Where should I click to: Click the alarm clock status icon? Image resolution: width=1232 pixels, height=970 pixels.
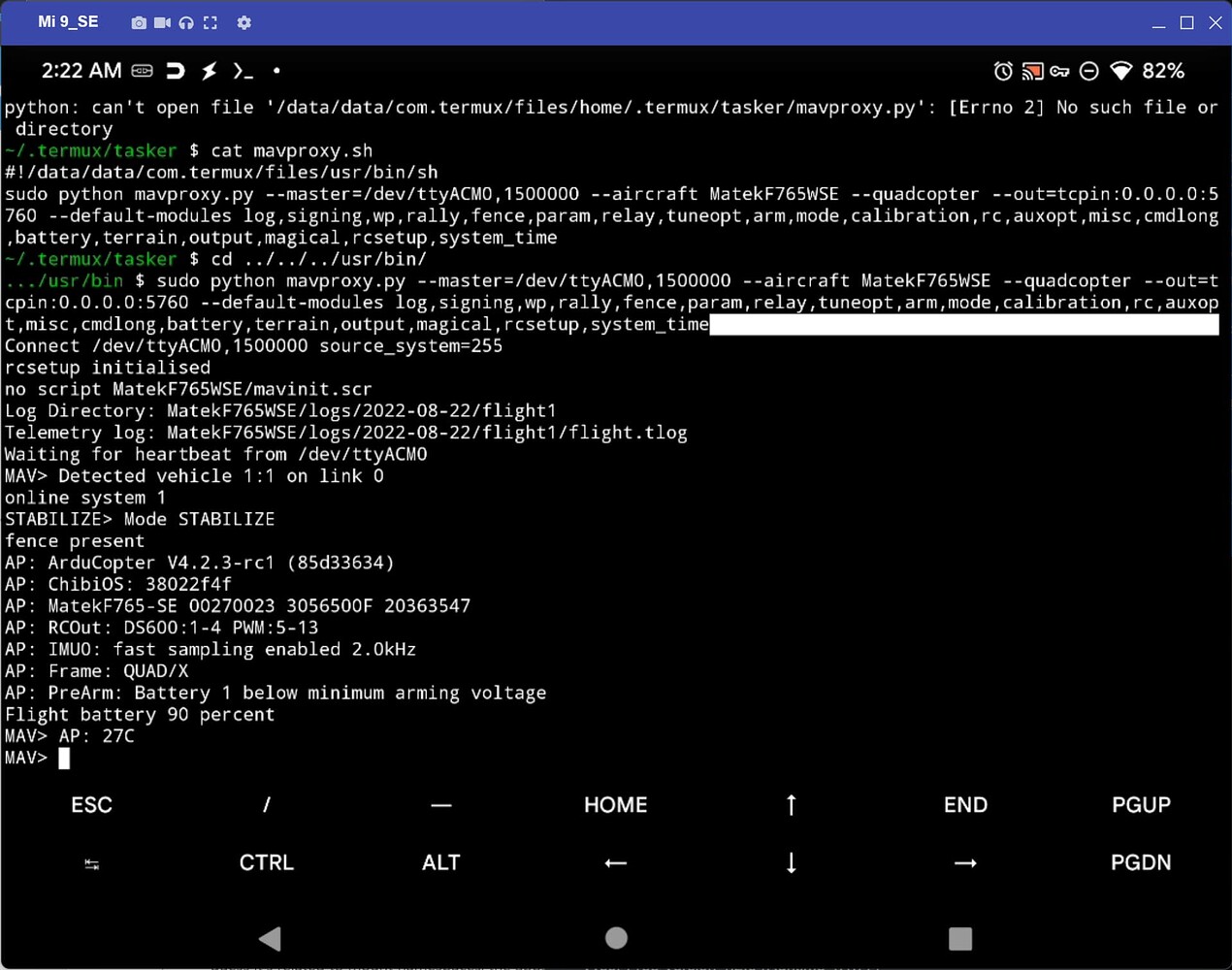tap(1002, 71)
